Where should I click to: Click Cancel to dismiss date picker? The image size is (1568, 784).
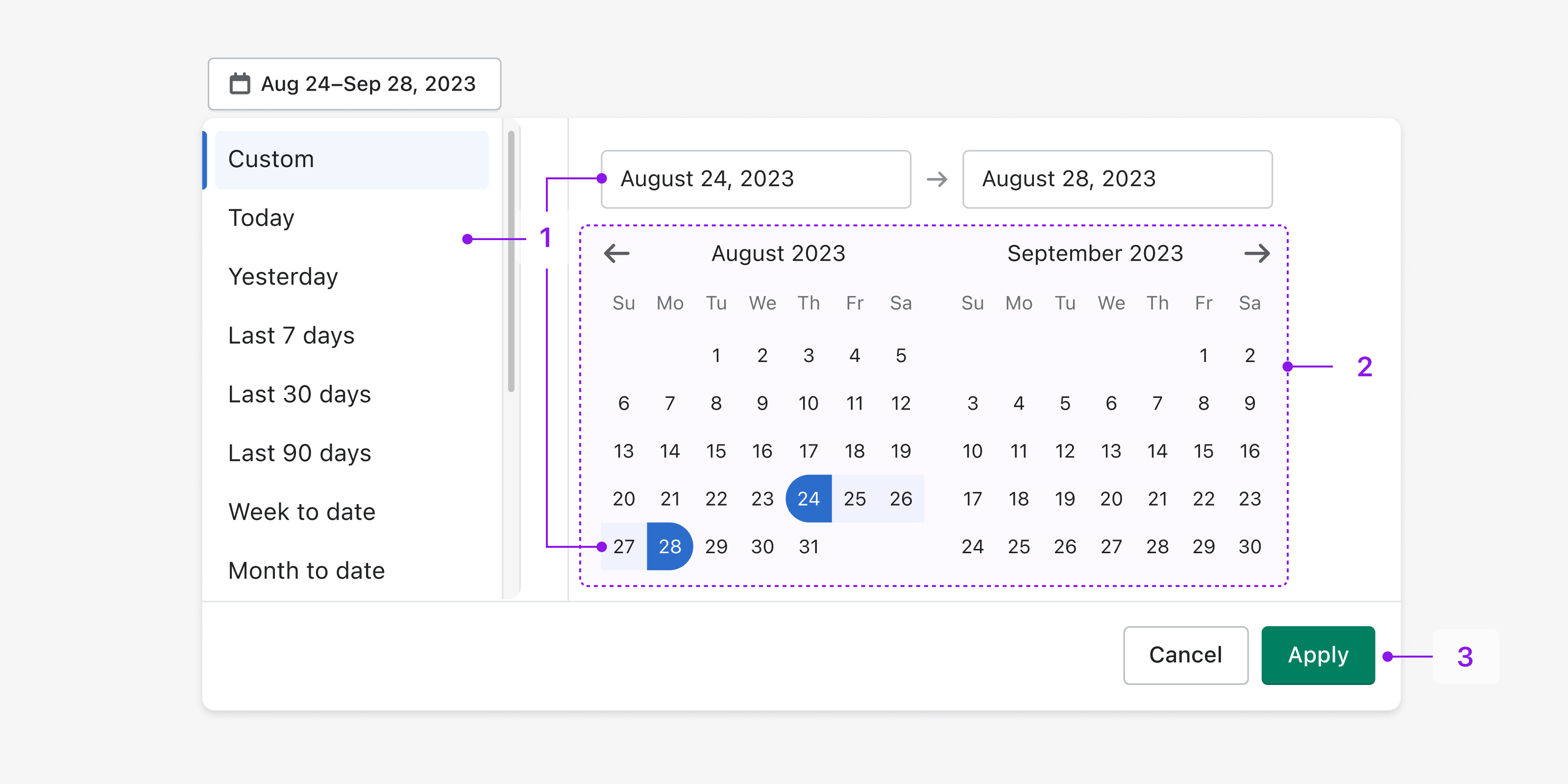coord(1188,655)
